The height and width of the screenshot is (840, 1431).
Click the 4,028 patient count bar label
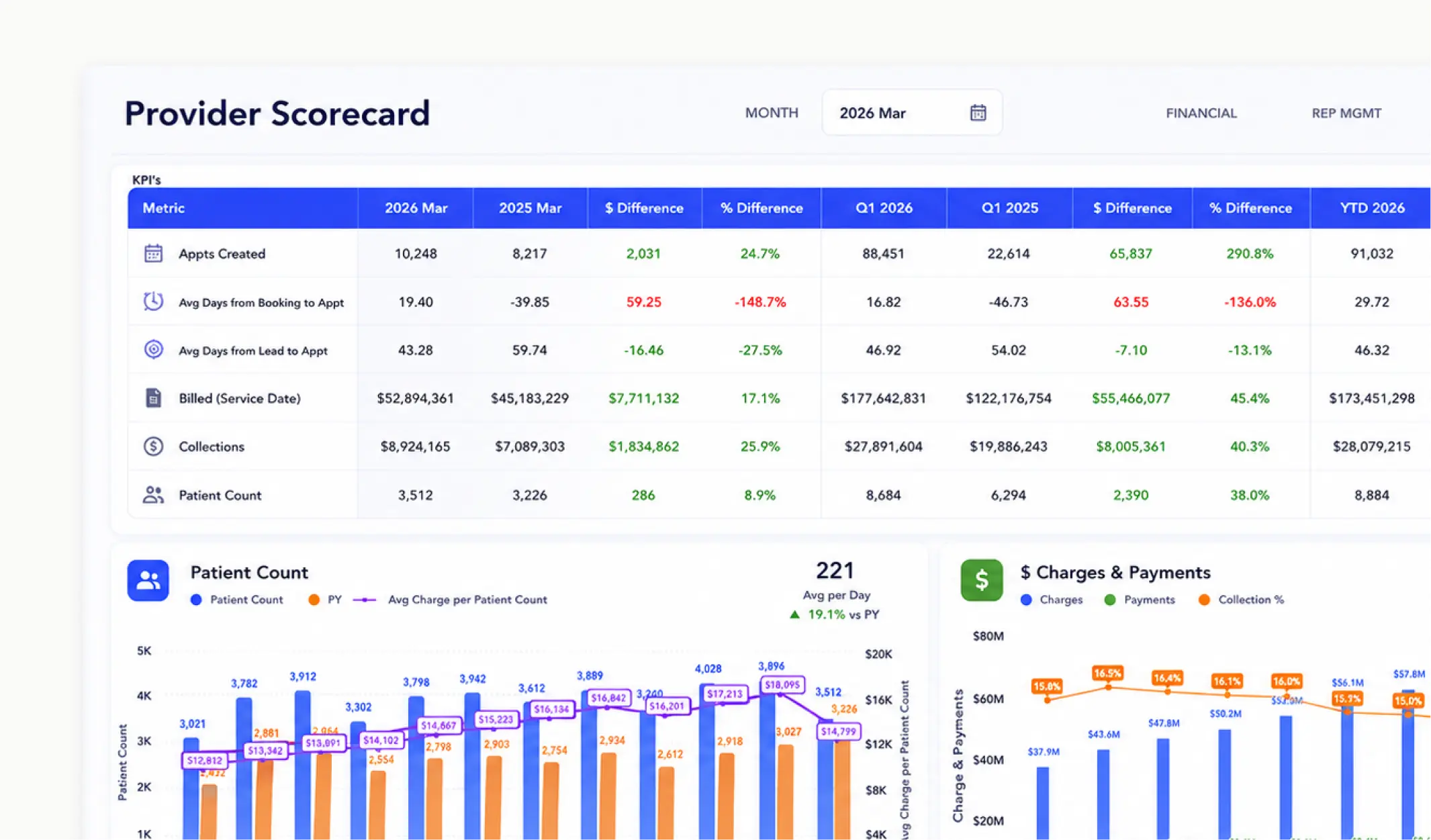(708, 669)
